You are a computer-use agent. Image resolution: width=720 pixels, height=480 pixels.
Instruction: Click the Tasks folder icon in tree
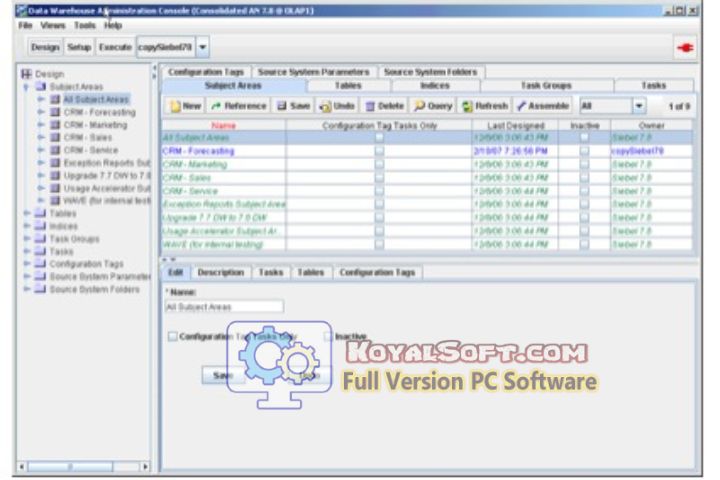click(40, 251)
